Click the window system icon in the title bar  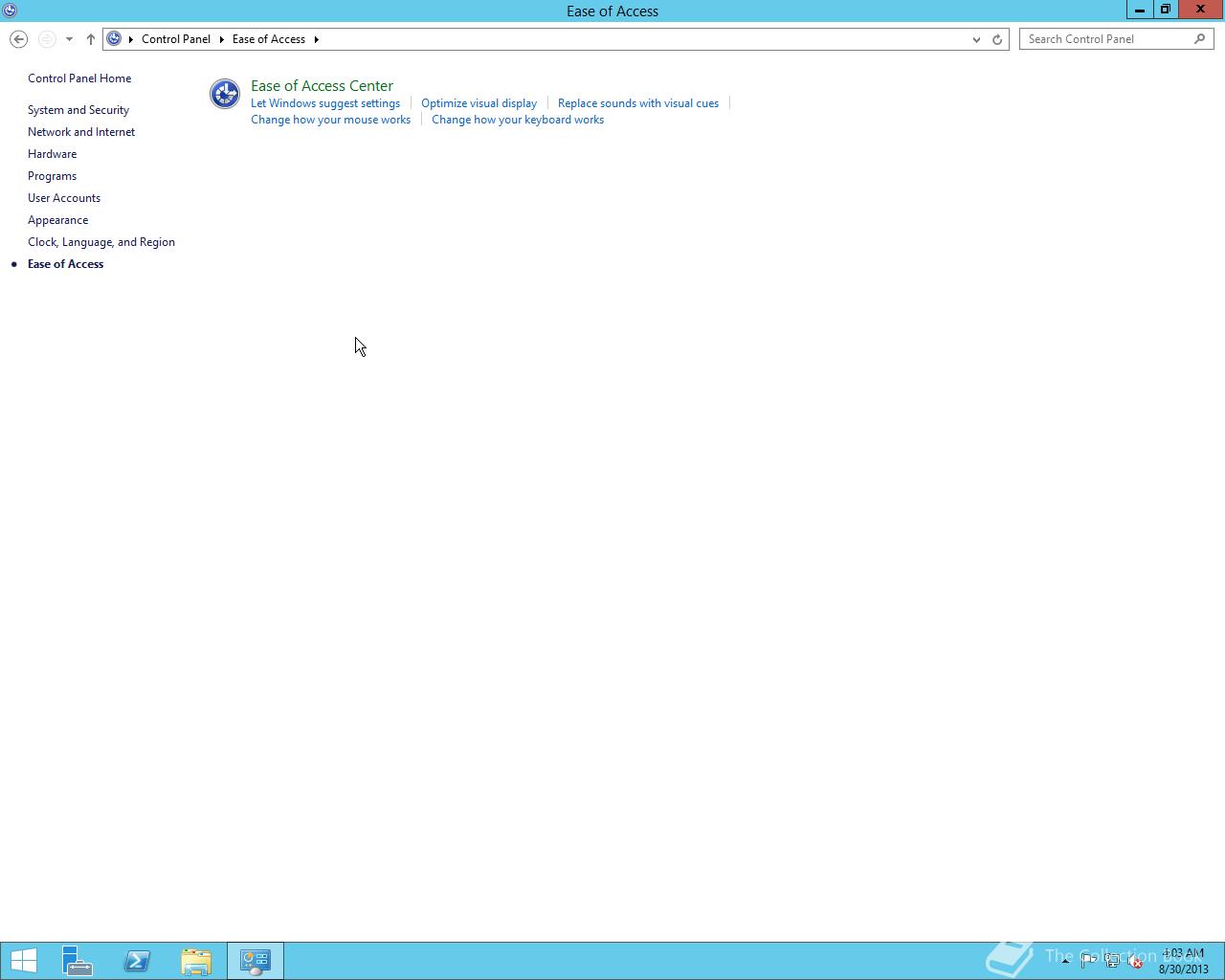point(10,11)
